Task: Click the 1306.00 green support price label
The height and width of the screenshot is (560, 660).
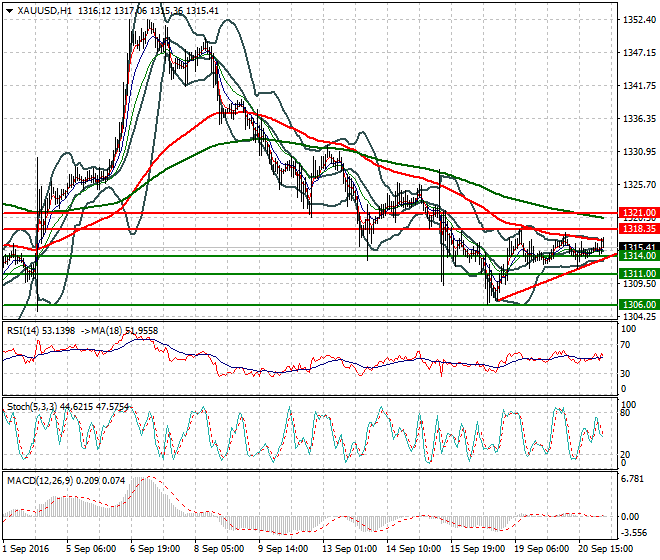Action: (639, 305)
